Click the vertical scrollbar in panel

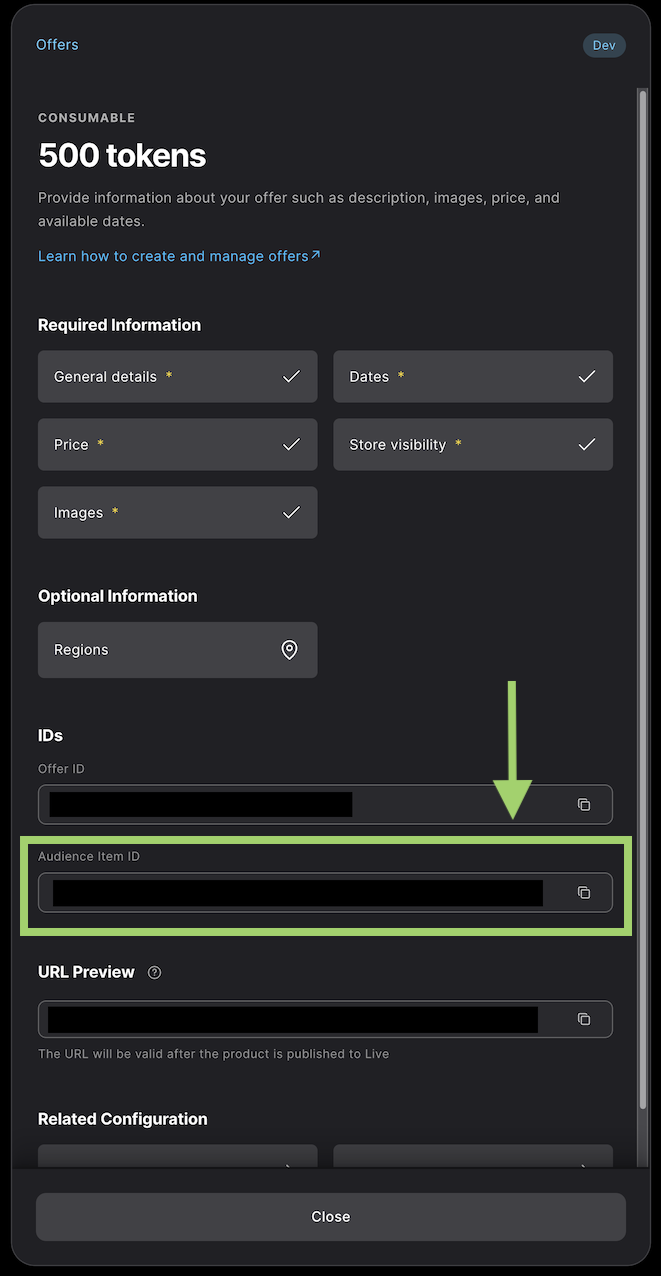(x=643, y=600)
